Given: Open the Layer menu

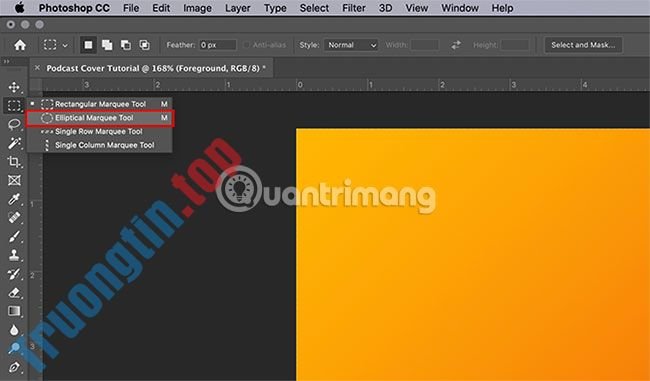Looking at the screenshot, I should point(238,8).
